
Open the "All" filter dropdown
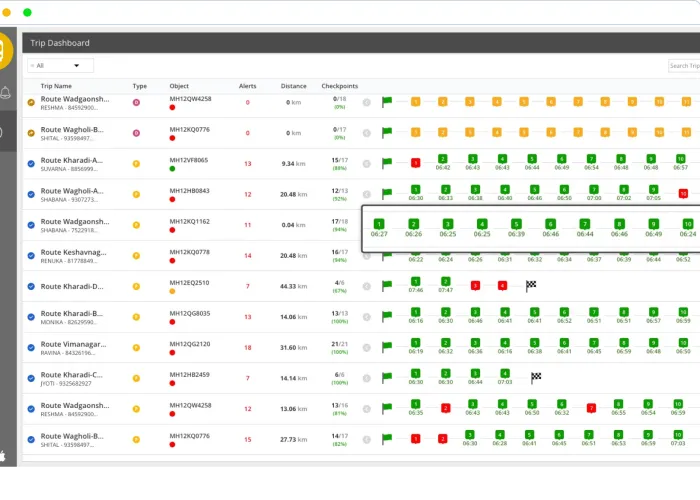(61, 66)
